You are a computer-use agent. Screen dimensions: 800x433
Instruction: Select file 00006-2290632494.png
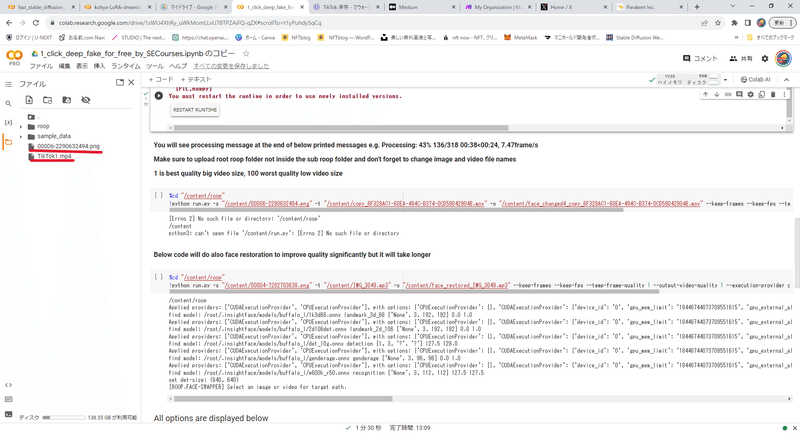click(x=68, y=146)
